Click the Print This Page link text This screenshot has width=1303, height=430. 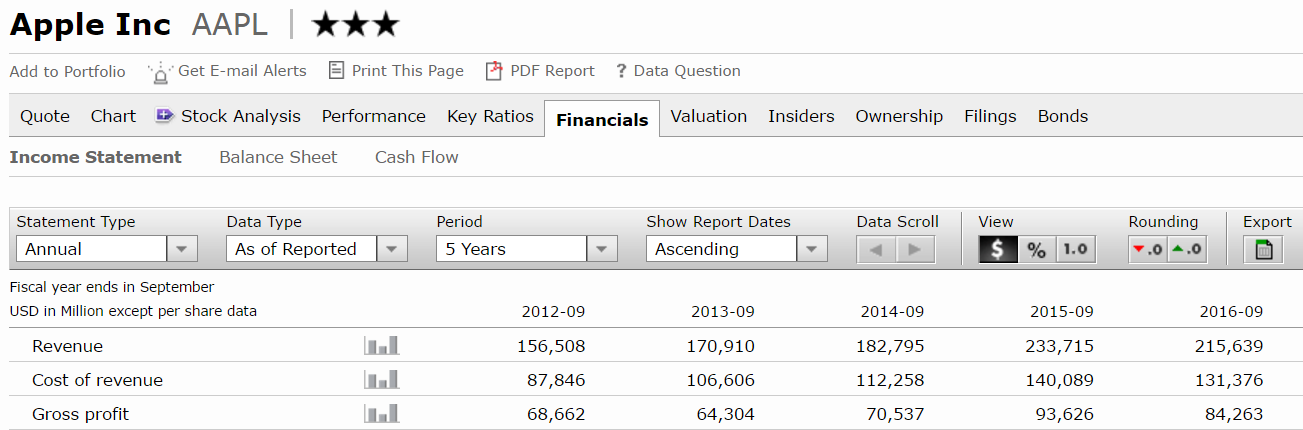coord(408,71)
